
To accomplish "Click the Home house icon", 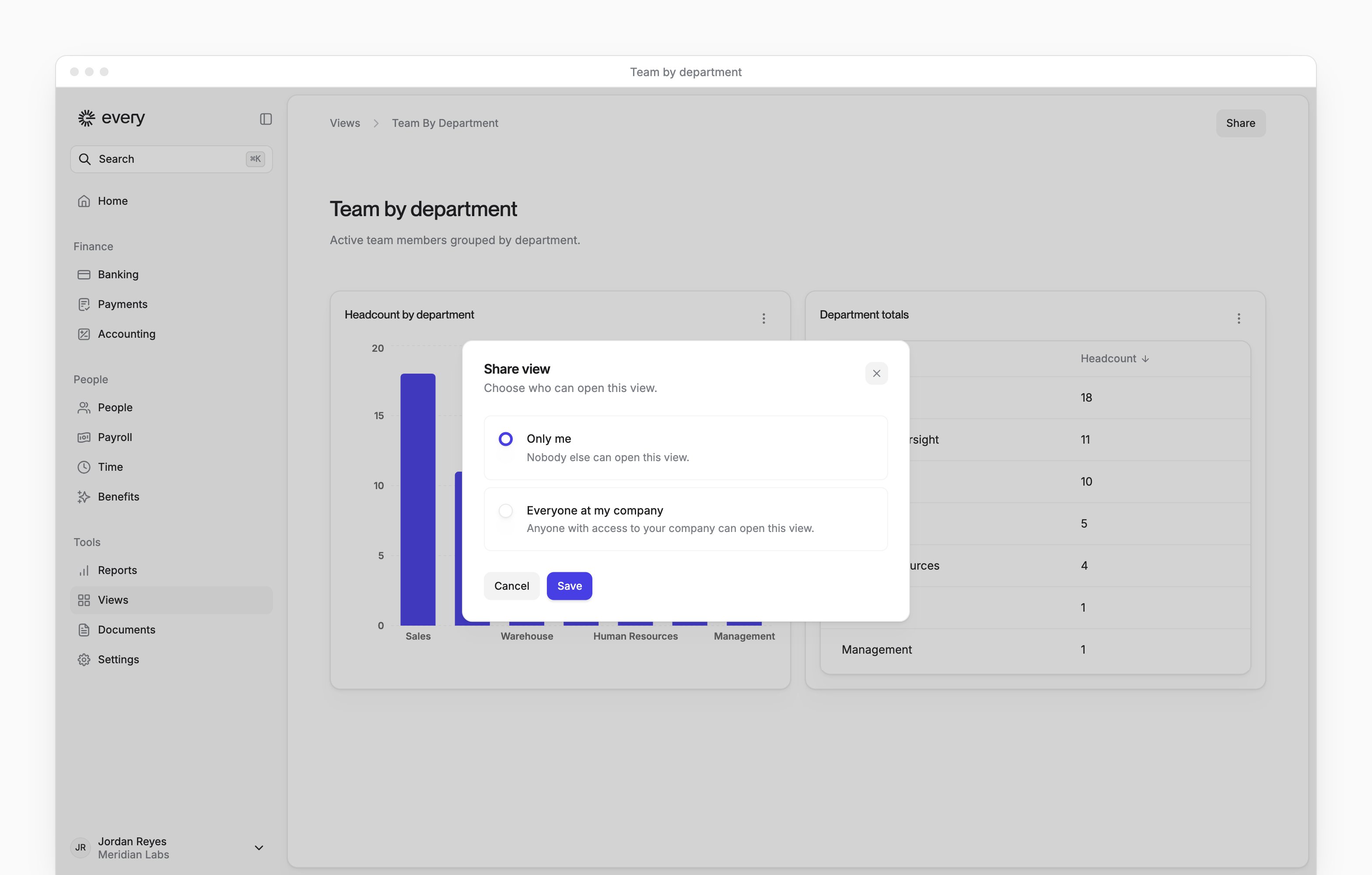I will [x=84, y=201].
